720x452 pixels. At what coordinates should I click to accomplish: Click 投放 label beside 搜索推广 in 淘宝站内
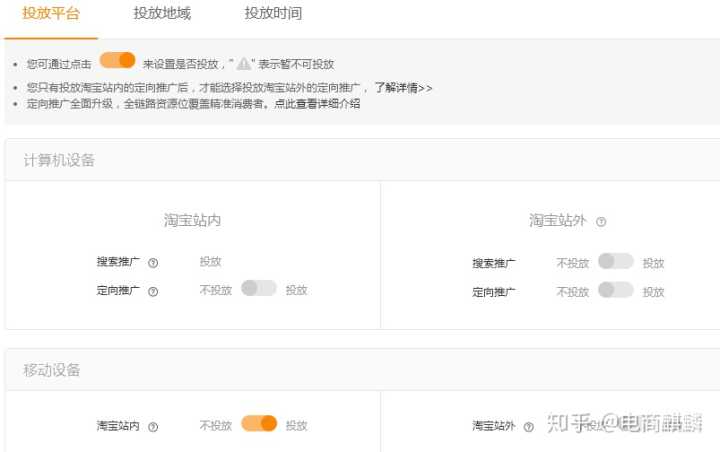(210, 262)
